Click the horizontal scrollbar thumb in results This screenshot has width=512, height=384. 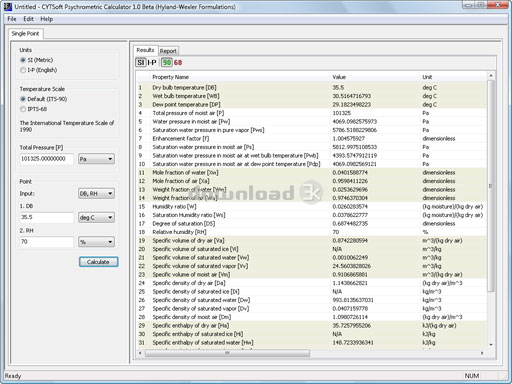[x=227, y=353]
